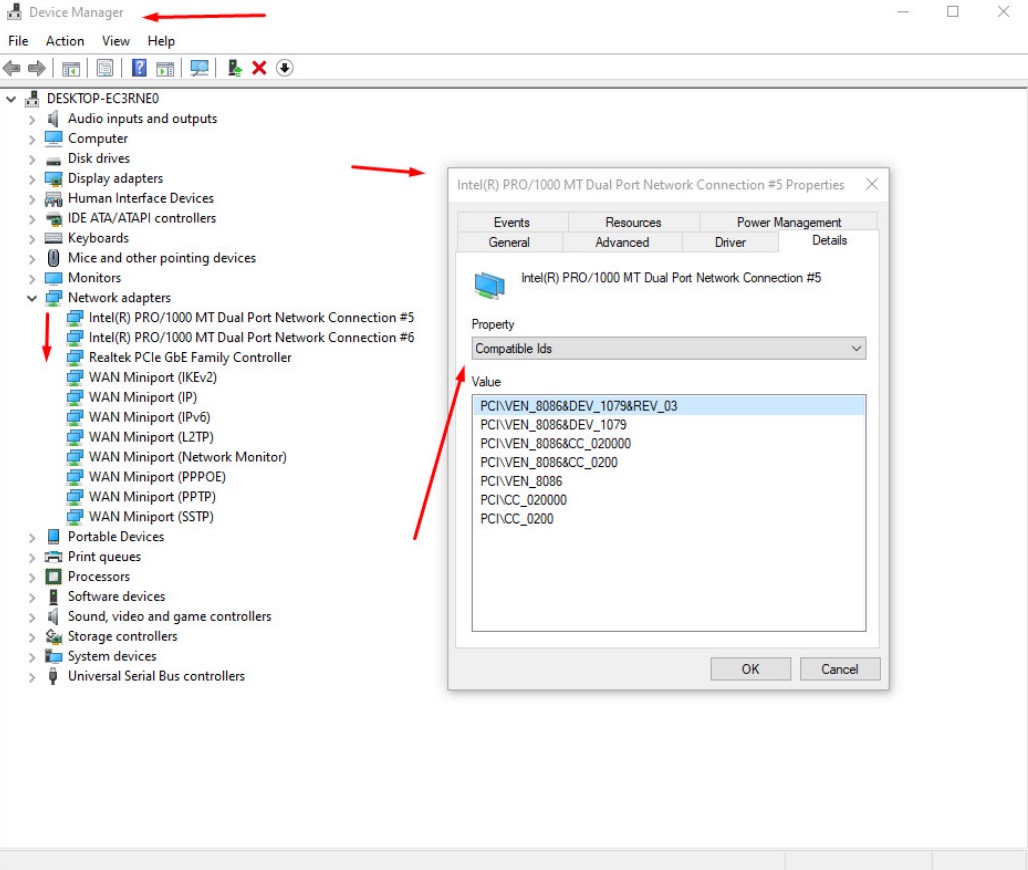This screenshot has width=1028, height=870.
Task: Open the View menu
Action: coord(115,41)
